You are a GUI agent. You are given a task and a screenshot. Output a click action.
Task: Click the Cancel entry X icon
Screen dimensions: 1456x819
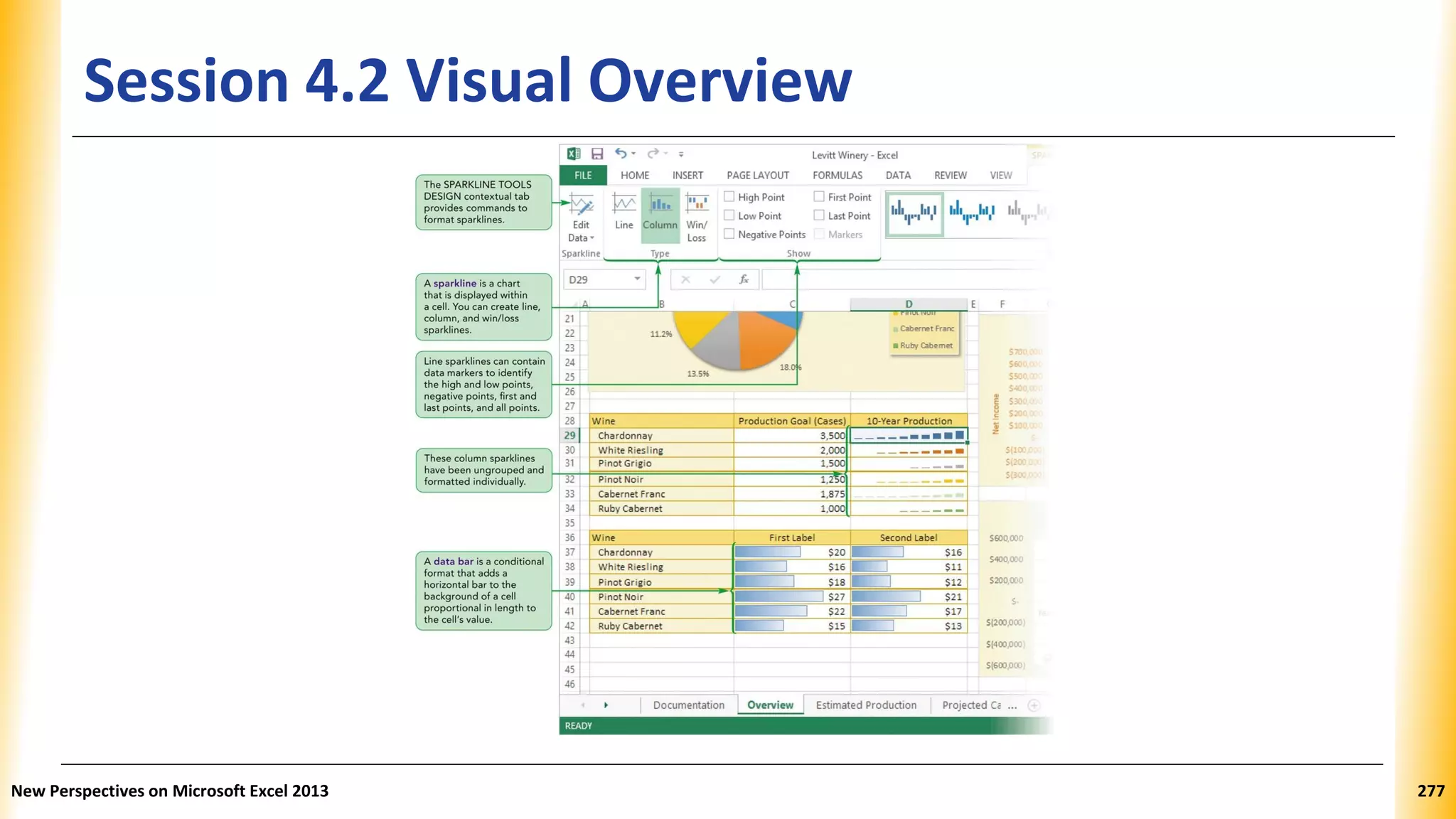click(685, 279)
